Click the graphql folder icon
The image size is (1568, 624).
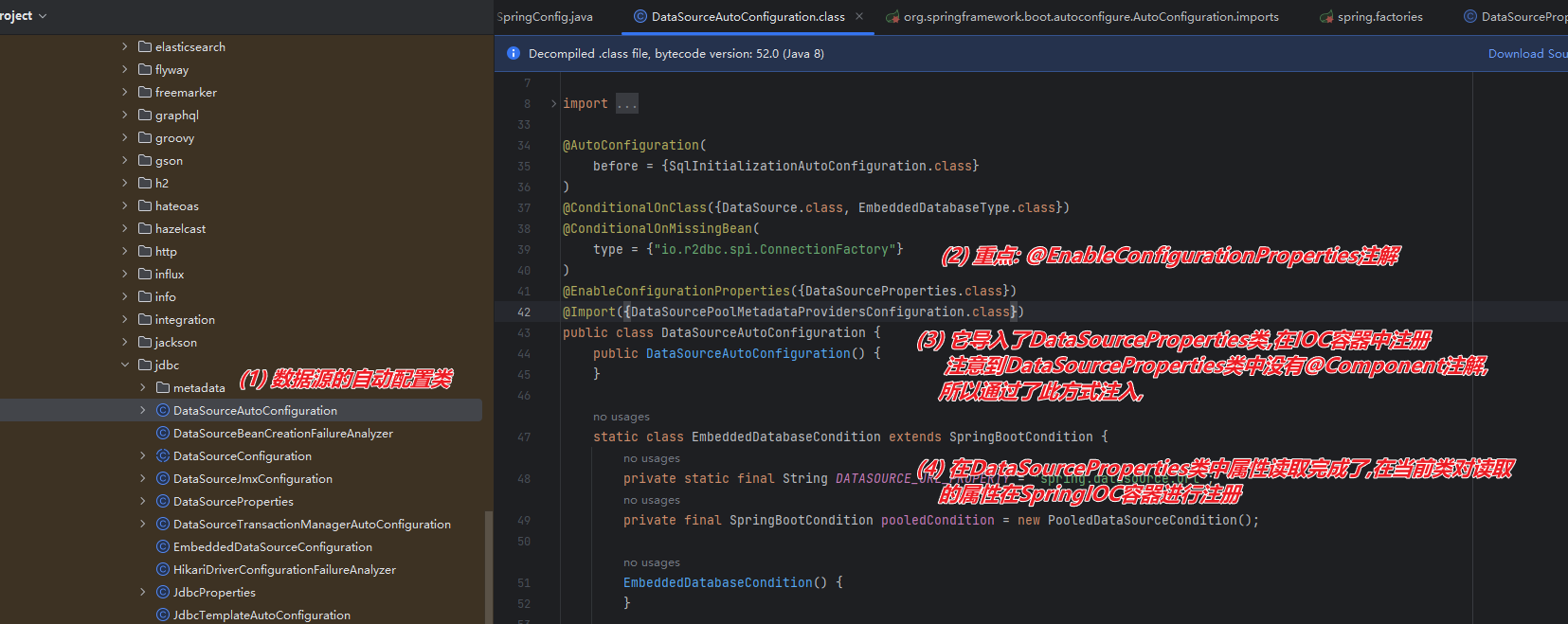click(145, 115)
